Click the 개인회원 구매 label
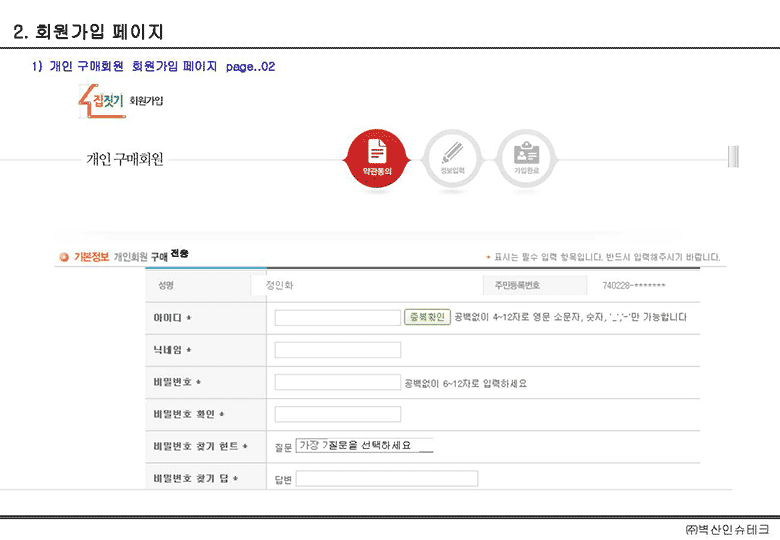 (141, 257)
